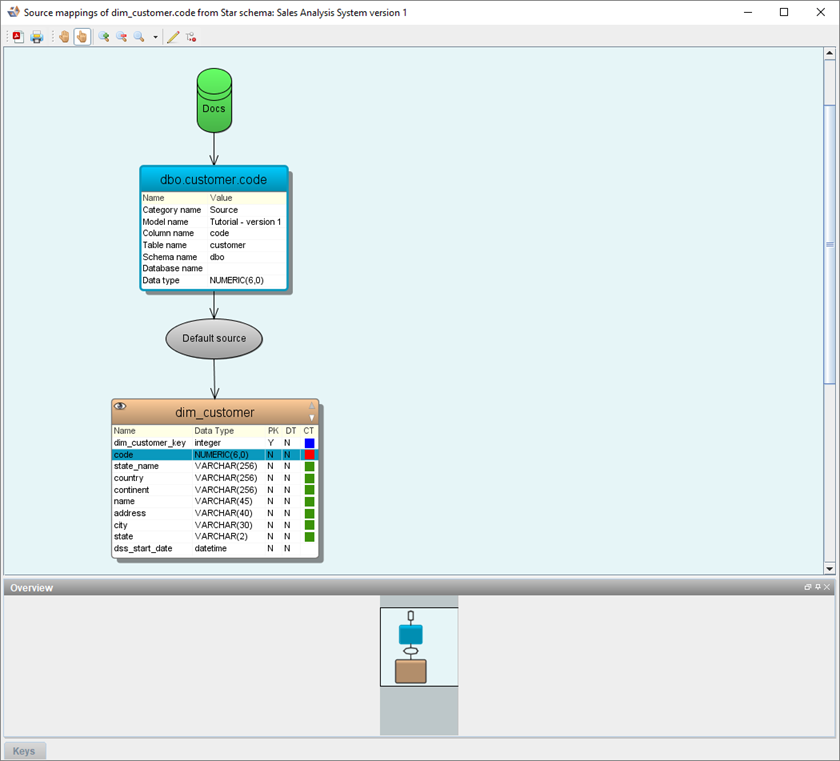Click the plain magnifier zoom icon
Screen dimensions: 840x761
coord(139,37)
